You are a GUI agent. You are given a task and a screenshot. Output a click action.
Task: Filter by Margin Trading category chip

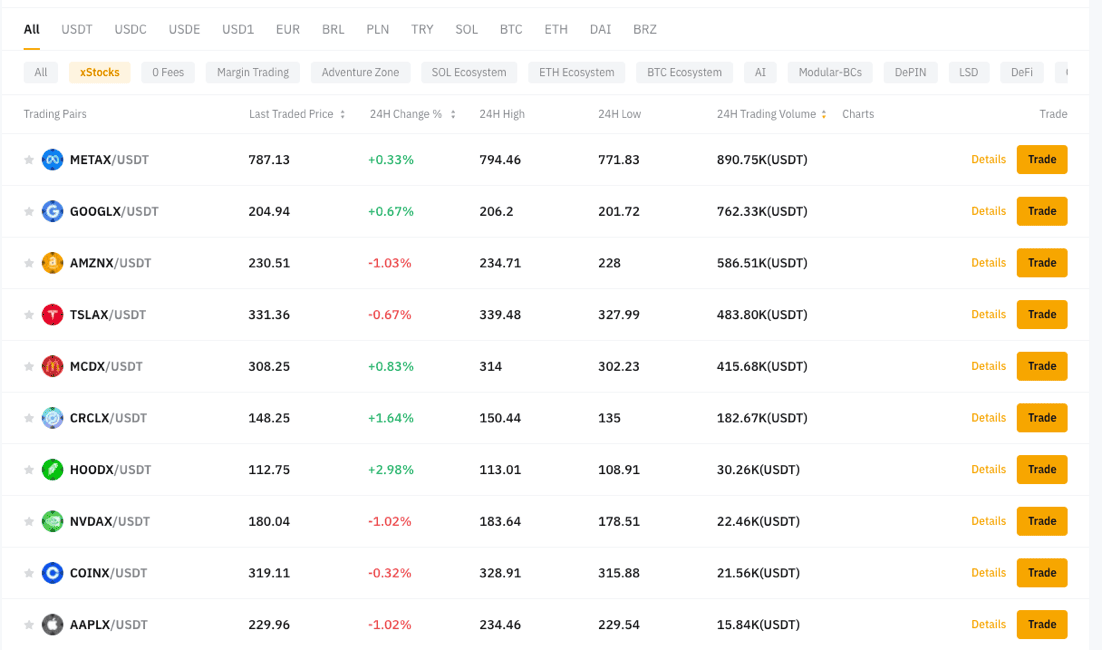click(254, 72)
